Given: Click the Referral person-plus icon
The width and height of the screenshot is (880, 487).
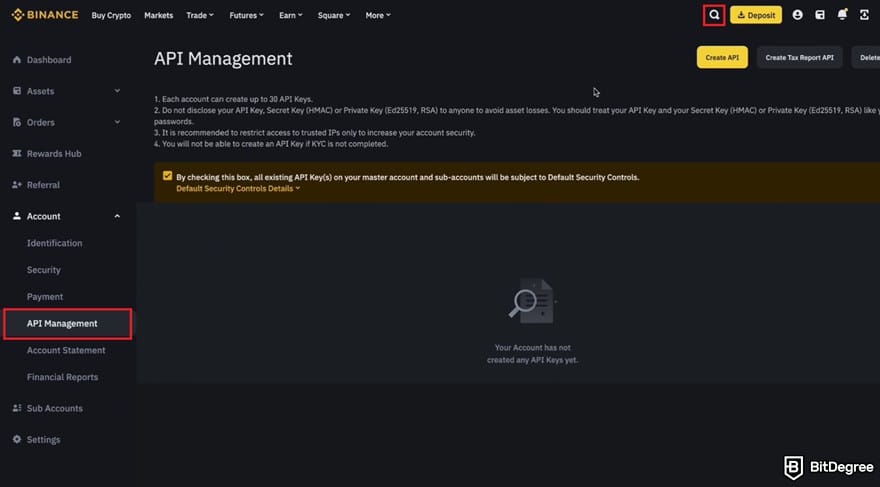Looking at the screenshot, I should pos(17,185).
